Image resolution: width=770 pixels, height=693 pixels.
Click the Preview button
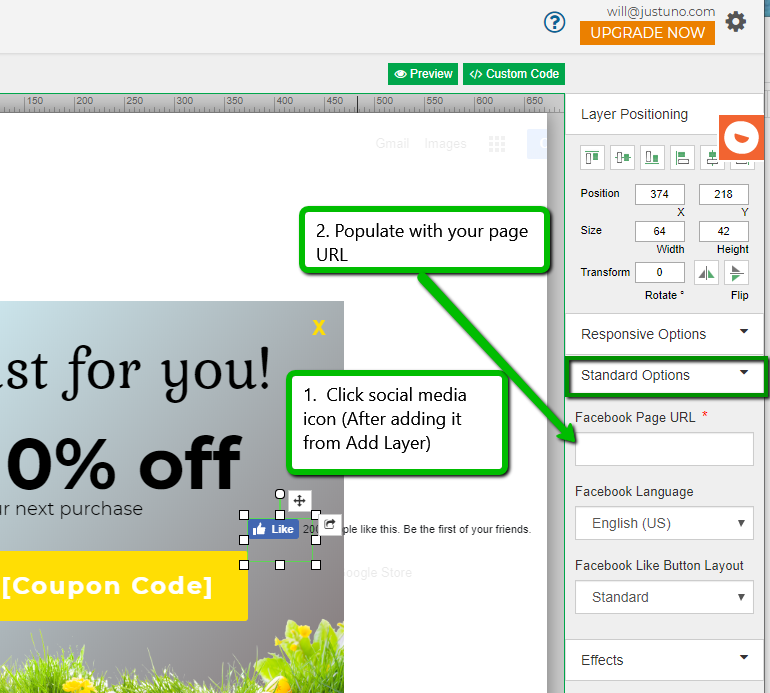coord(423,74)
